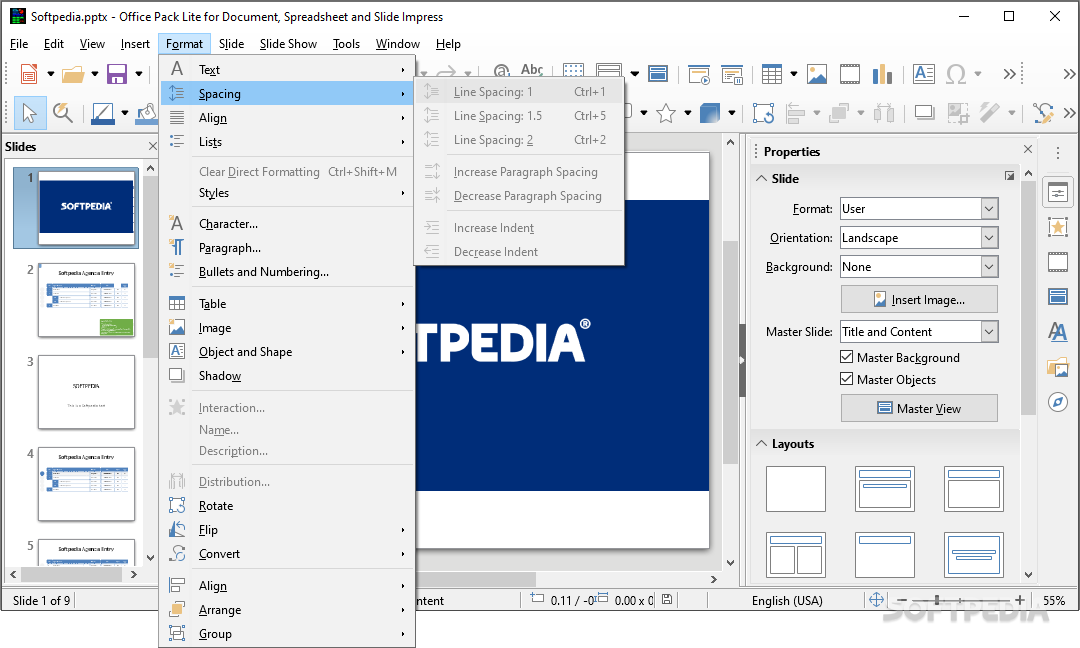
Task: Open the Background dropdown showing None
Action: pos(919,266)
